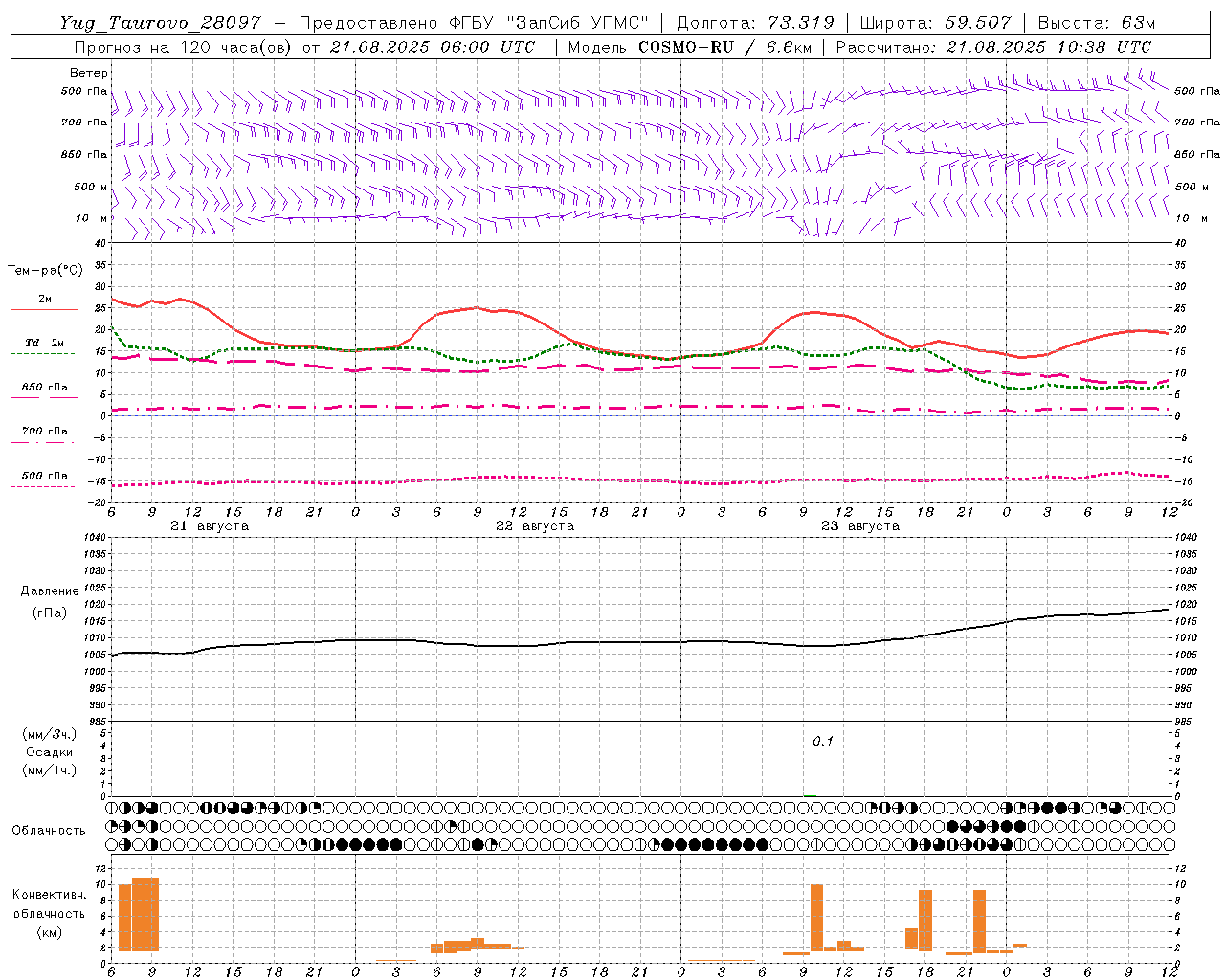The height and width of the screenshot is (980, 1225).
Task: Click the Давление panel label
Action: (50, 591)
